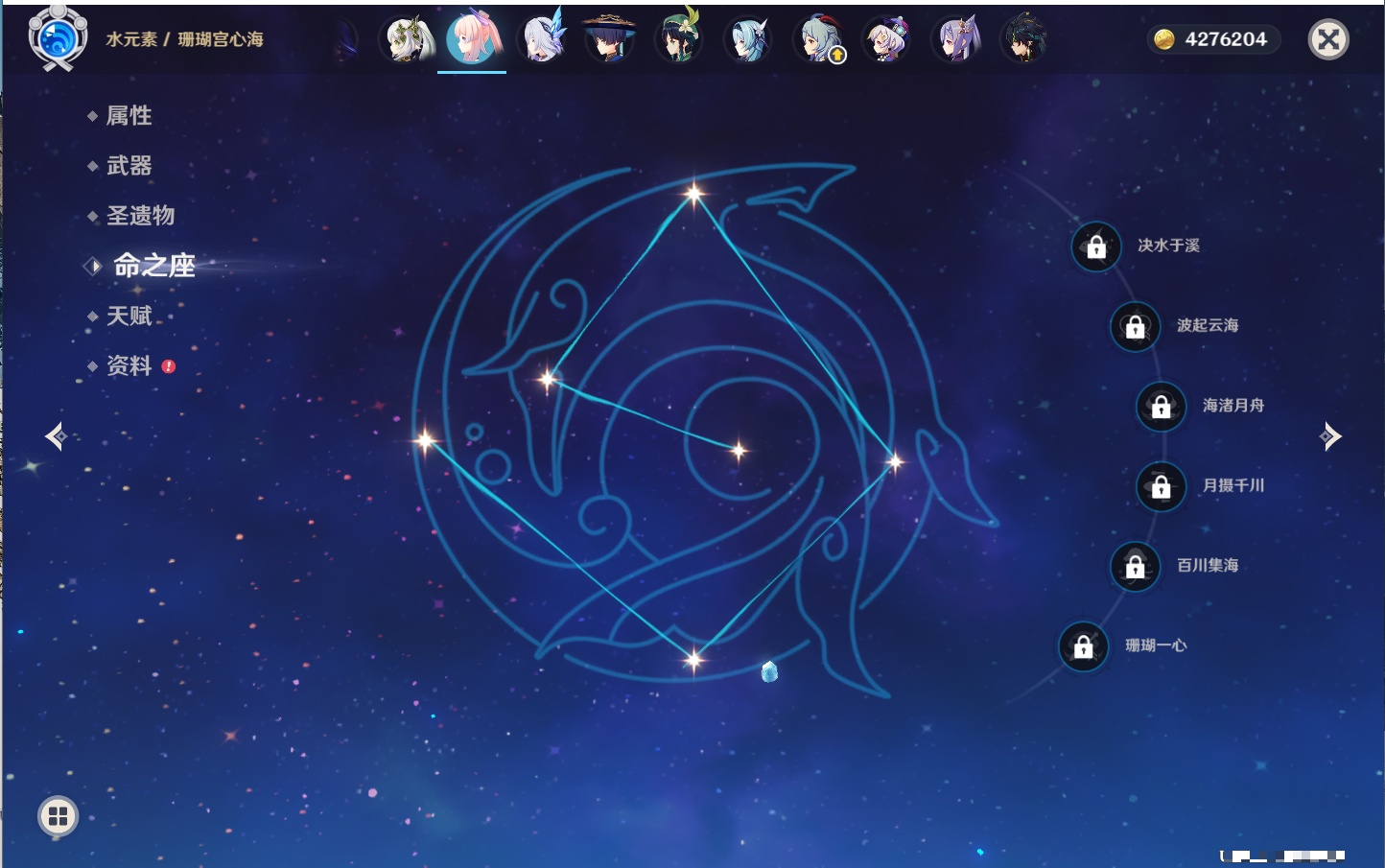The height and width of the screenshot is (868, 1385).
Task: Select Venti's portrait with green beret
Action: click(679, 39)
